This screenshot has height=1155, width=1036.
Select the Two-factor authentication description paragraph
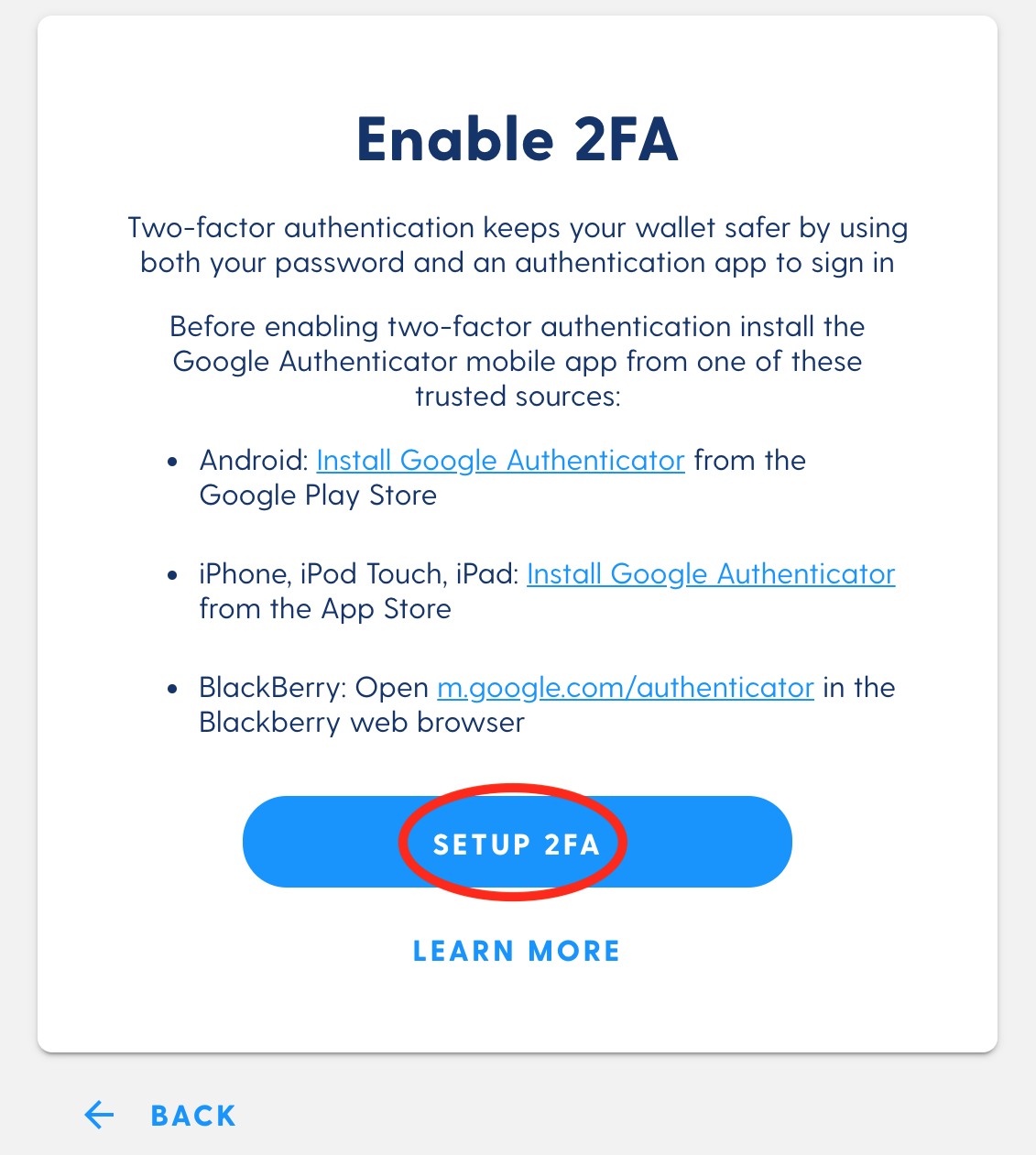click(518, 245)
